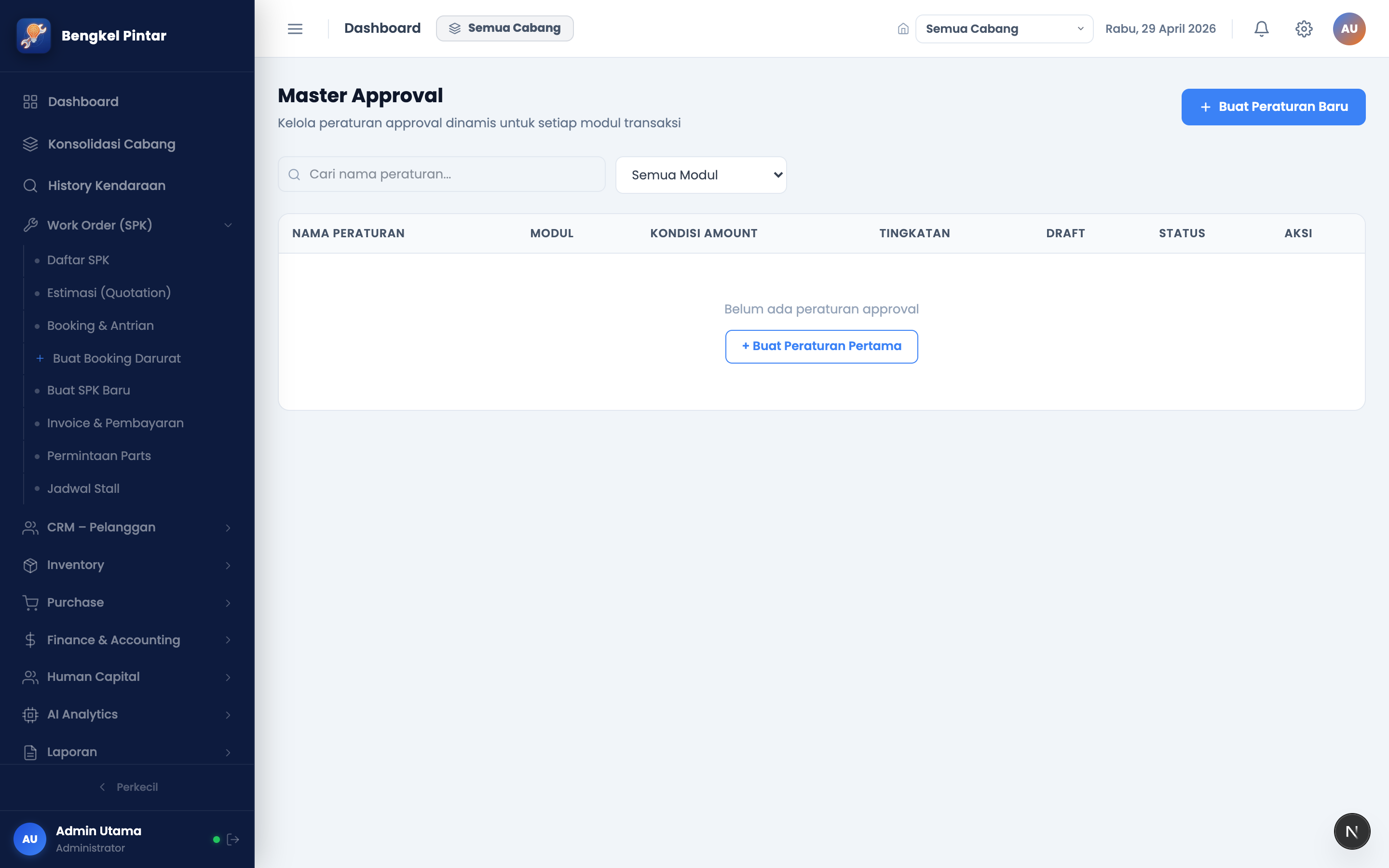This screenshot has width=1389, height=868.
Task: Click the Purchase cart icon
Action: [30, 603]
